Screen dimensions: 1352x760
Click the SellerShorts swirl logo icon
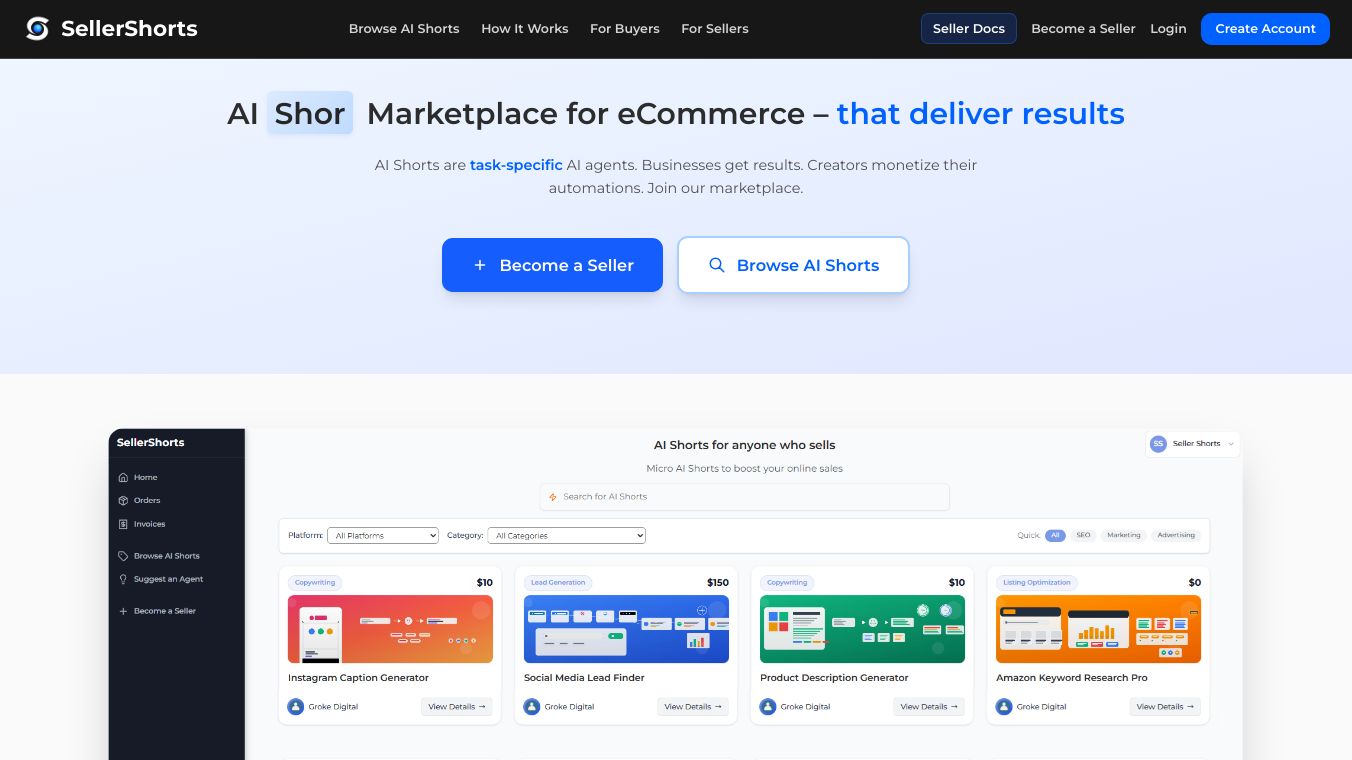(38, 29)
